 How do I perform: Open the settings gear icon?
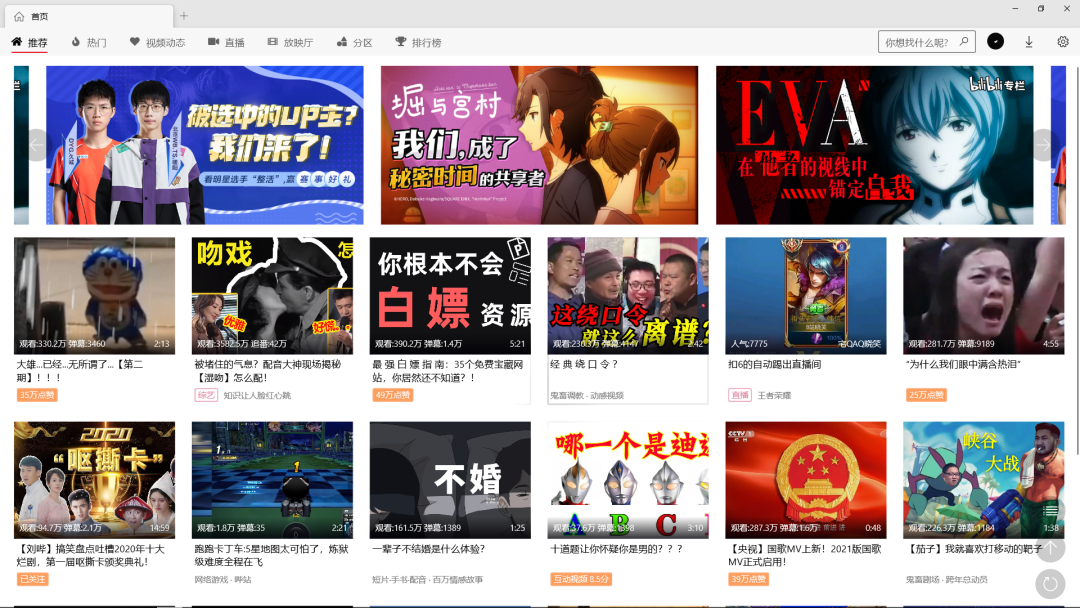(x=1062, y=42)
